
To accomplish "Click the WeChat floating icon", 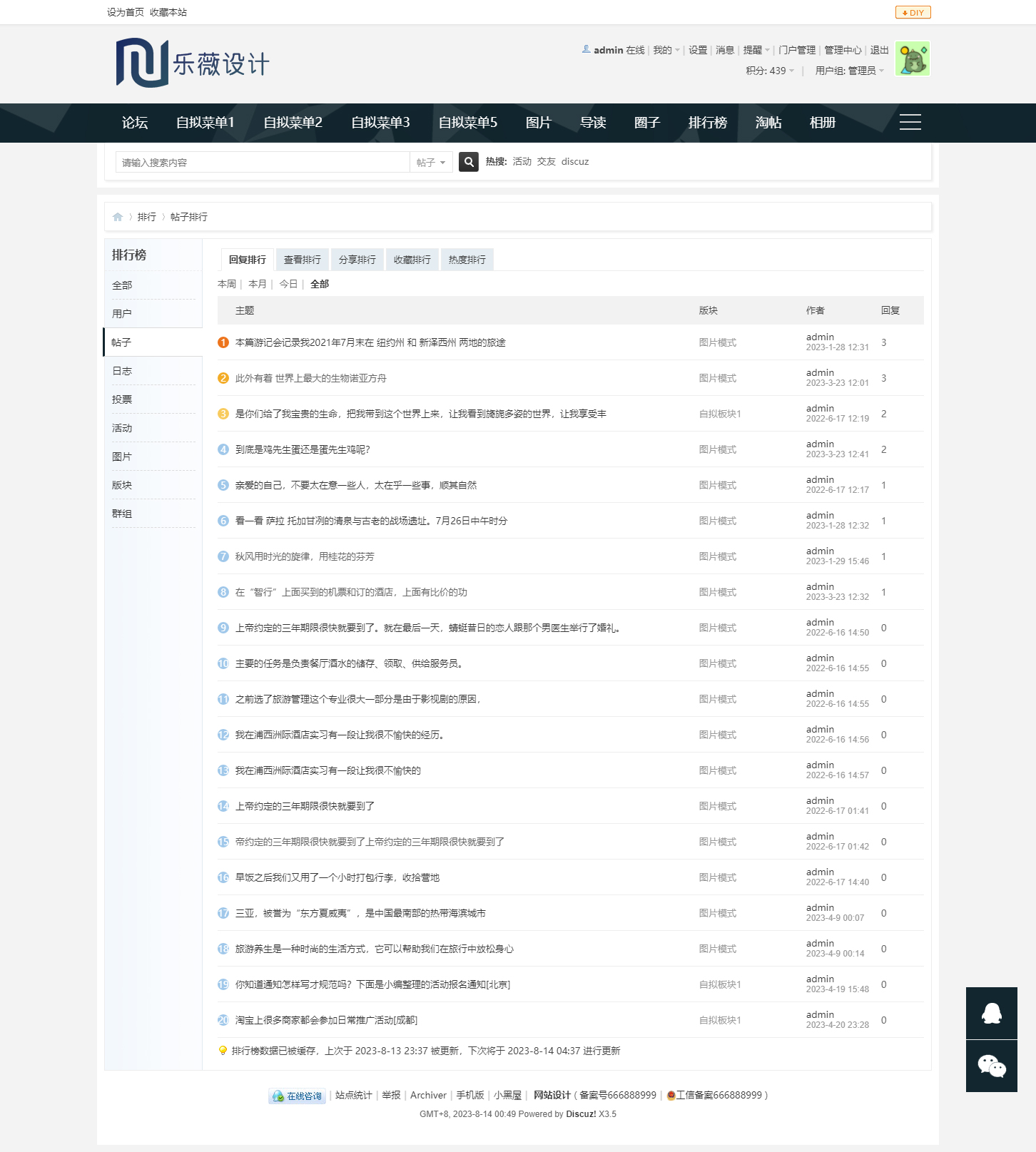I will click(x=991, y=1066).
